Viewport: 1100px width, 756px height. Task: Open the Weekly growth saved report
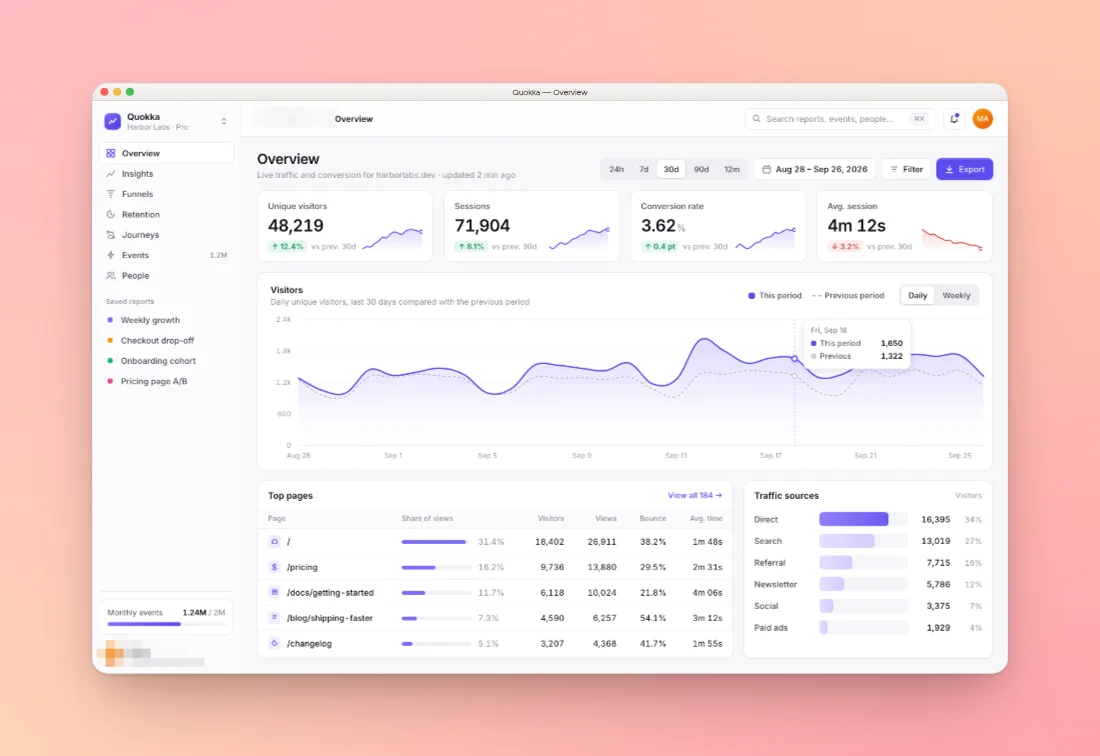pos(166,320)
